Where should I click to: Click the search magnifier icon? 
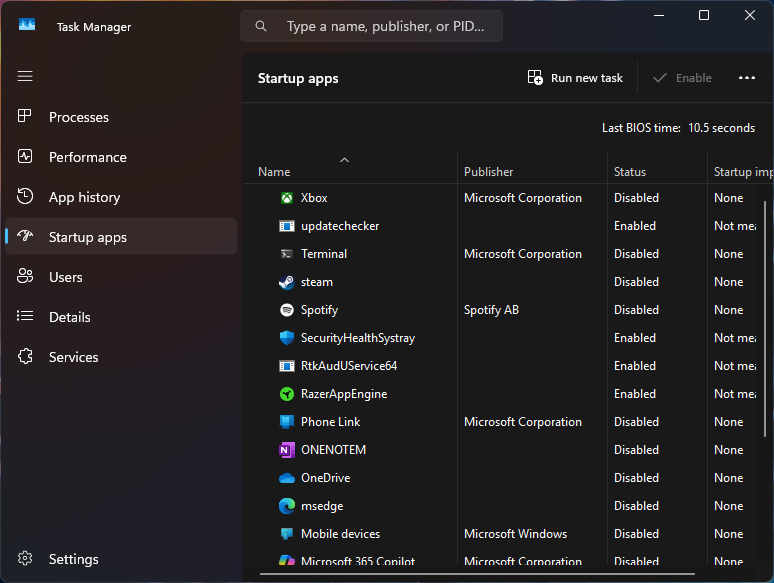261,26
